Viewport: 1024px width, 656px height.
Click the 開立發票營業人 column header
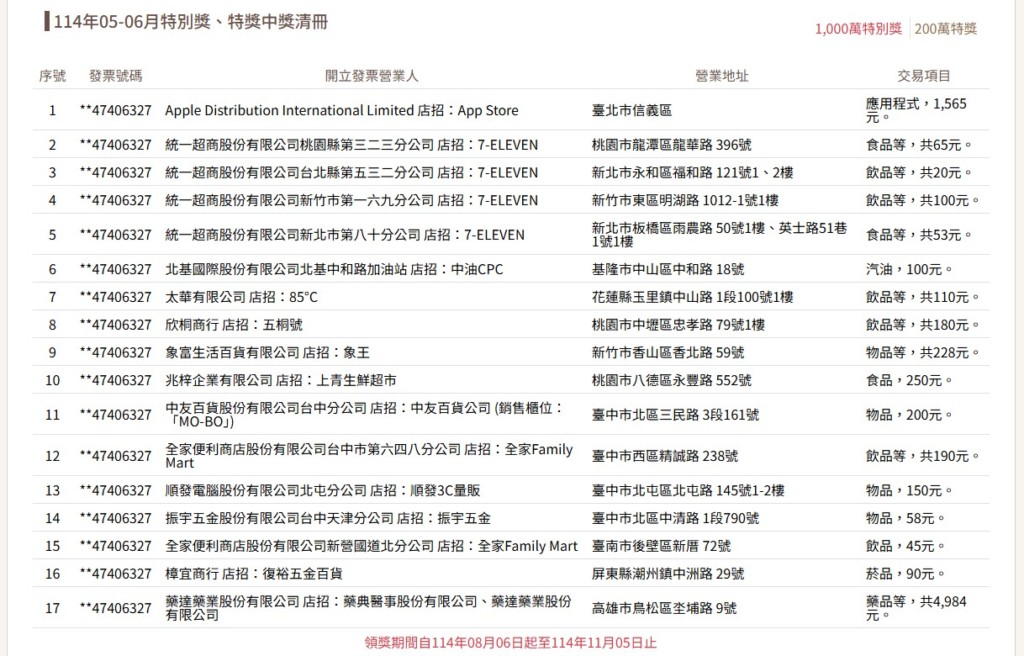point(371,76)
